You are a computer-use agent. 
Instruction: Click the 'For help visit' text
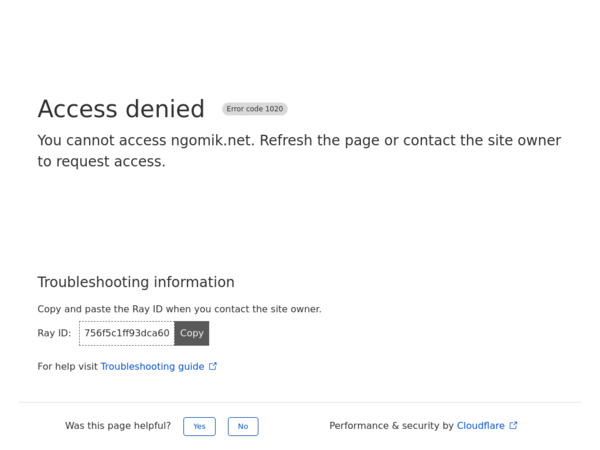[67, 366]
